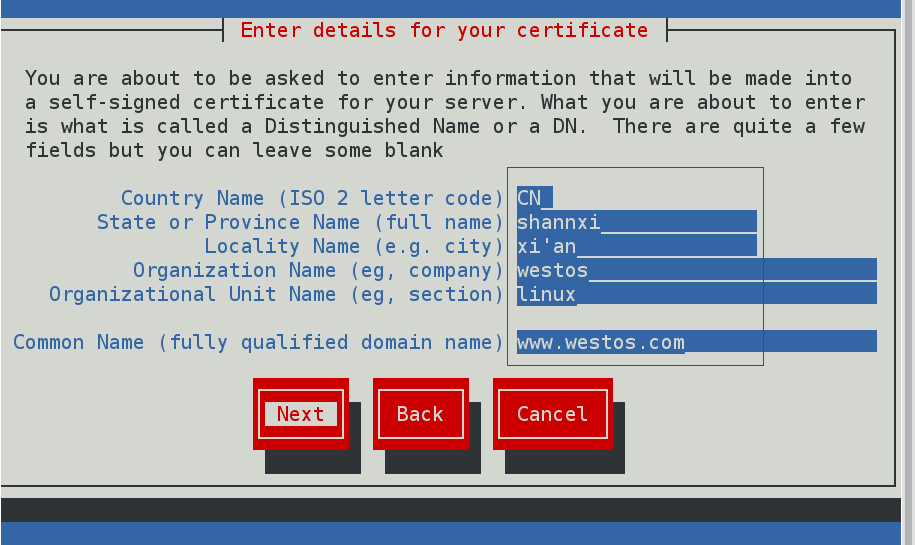The height and width of the screenshot is (545, 915).
Task: Click the Locality Name field containing xi'an
Action: coord(637,246)
